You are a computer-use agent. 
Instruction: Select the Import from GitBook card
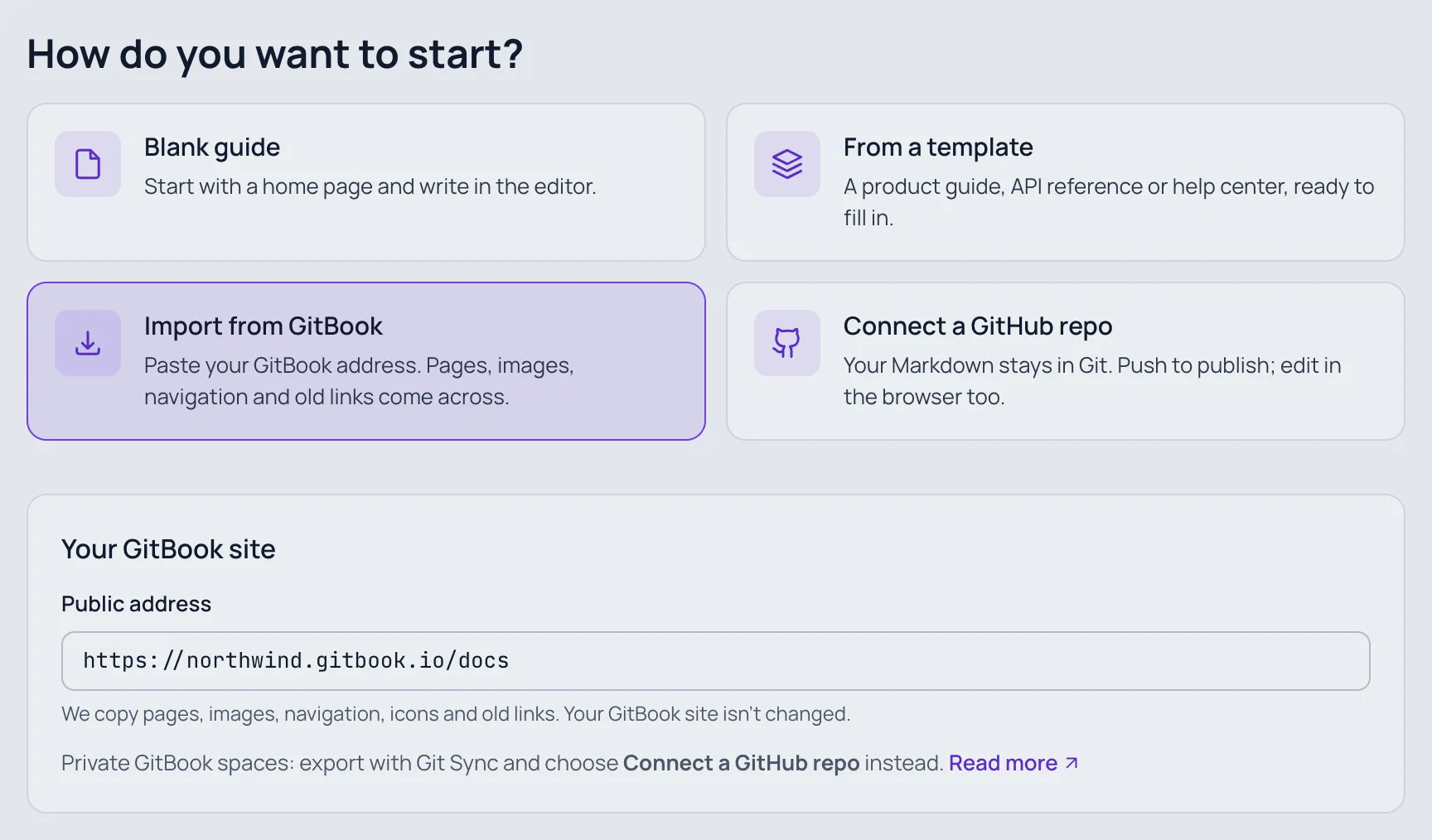pos(366,361)
